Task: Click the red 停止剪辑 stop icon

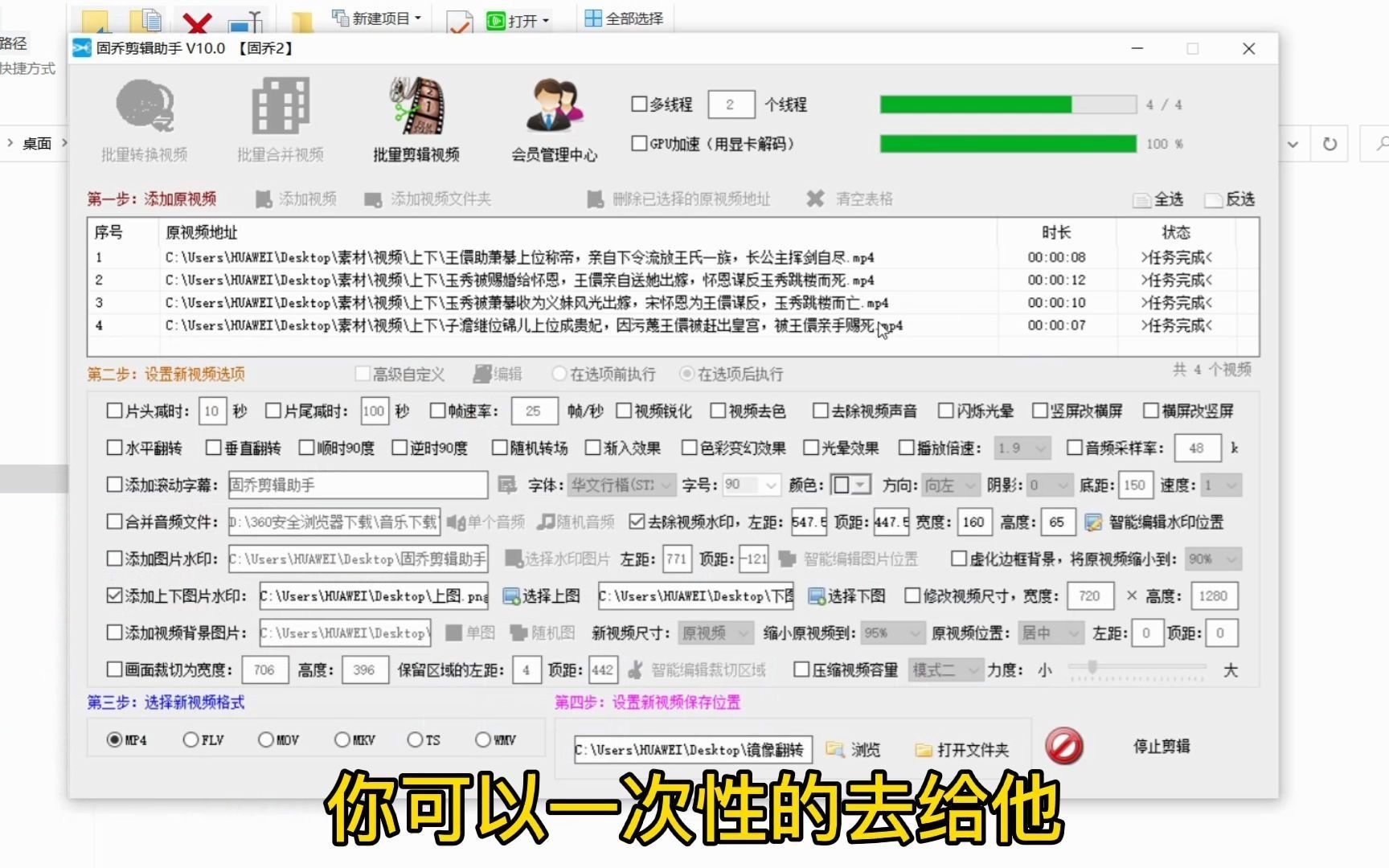Action: [1064, 747]
